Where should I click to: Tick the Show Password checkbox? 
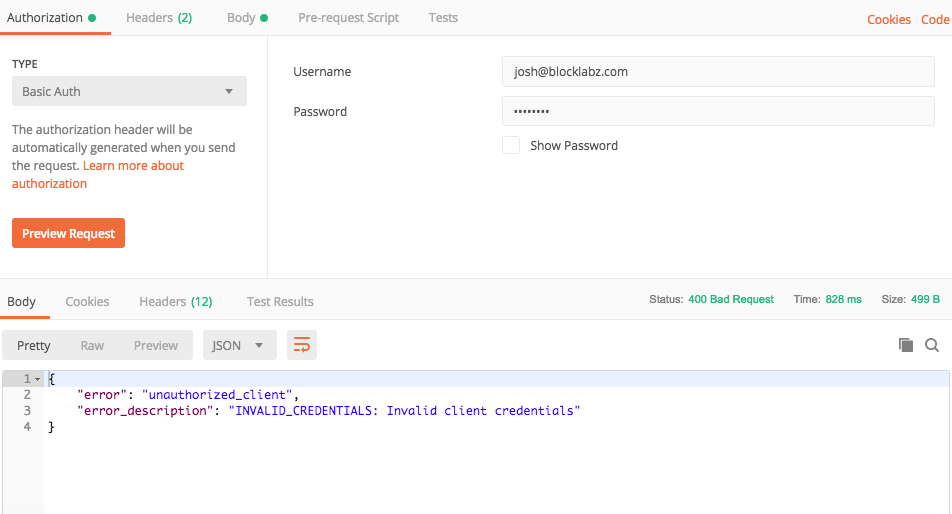click(x=511, y=145)
